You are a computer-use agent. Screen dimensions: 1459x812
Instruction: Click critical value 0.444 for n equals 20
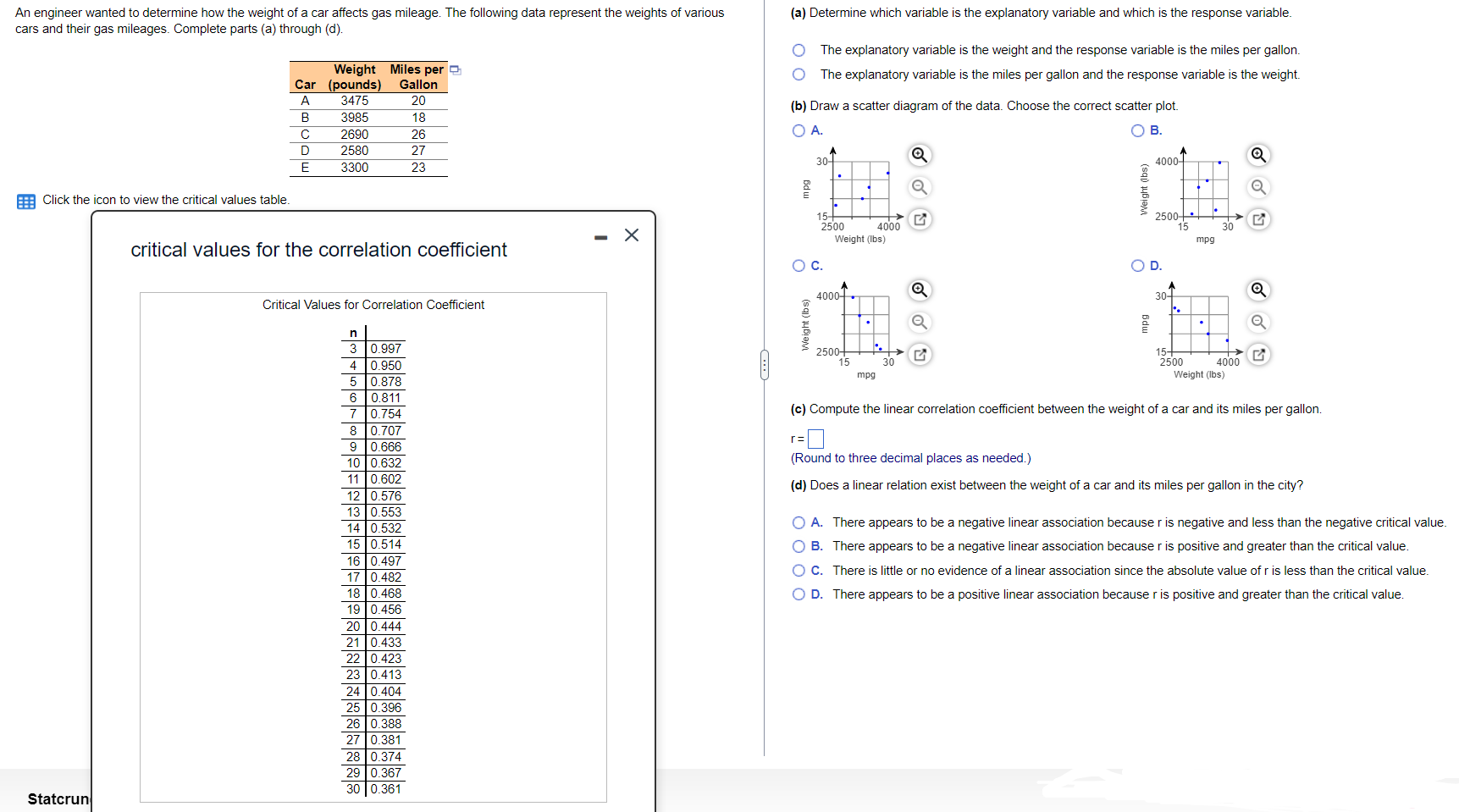(386, 627)
